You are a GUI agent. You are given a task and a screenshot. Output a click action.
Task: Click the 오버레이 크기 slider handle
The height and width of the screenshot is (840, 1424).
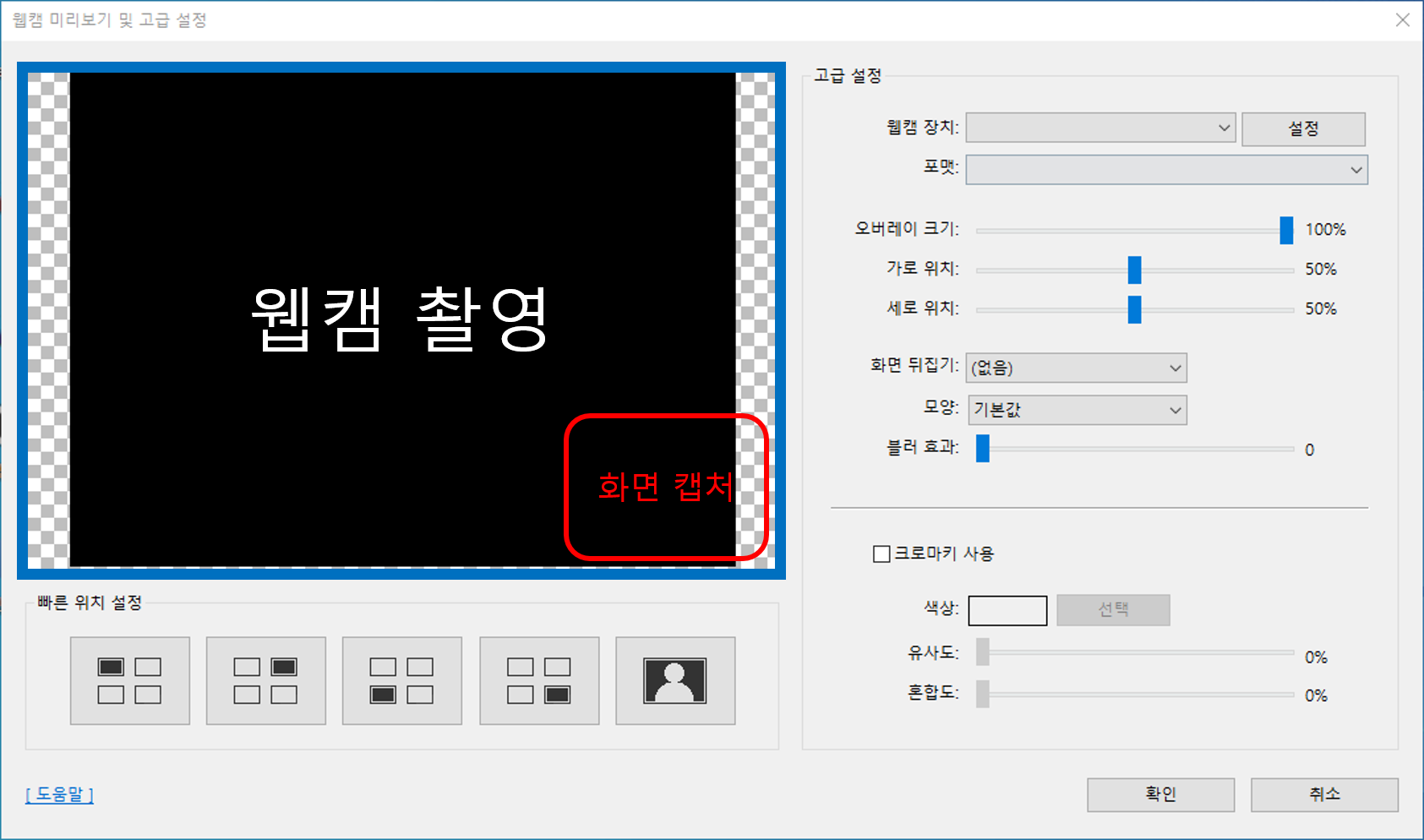pyautogui.click(x=1286, y=230)
